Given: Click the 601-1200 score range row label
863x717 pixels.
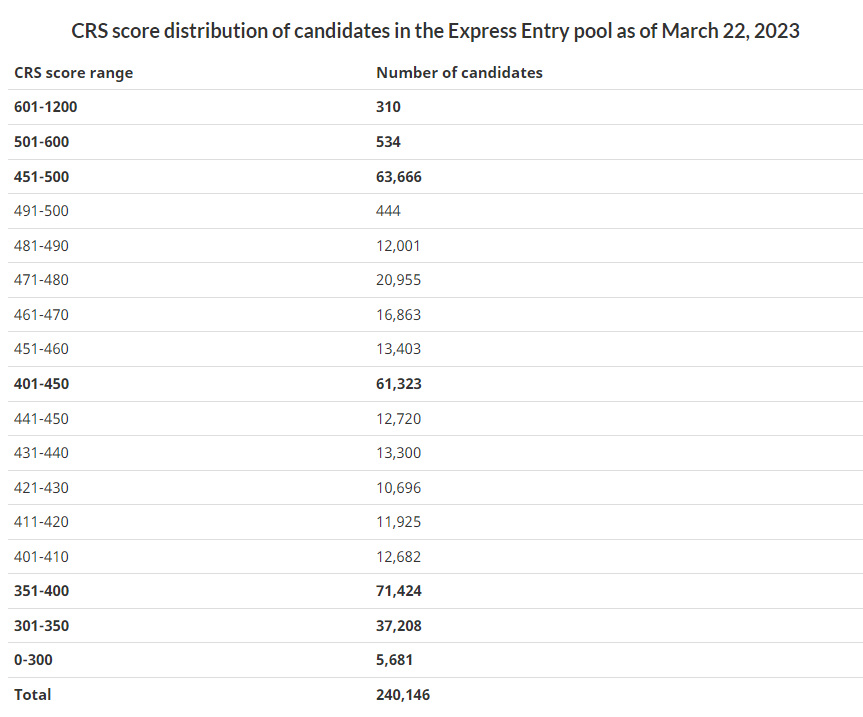Looking at the screenshot, I should (x=45, y=107).
